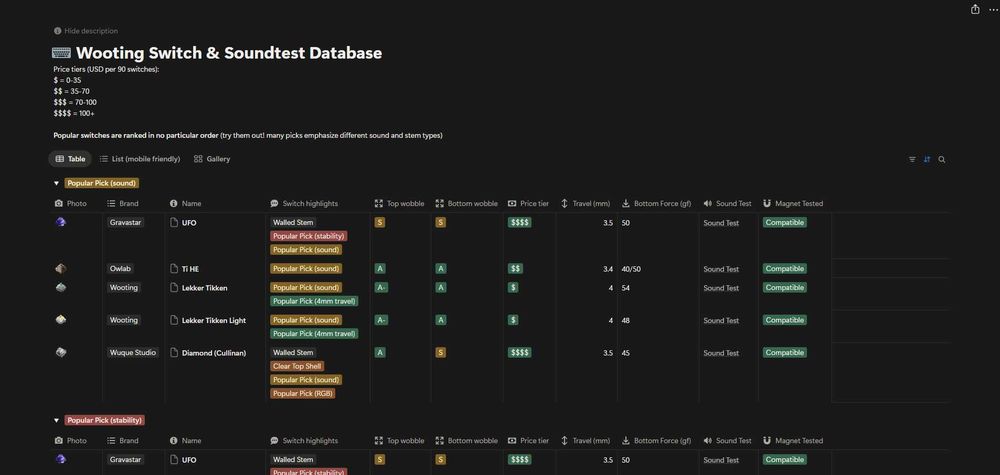Click the Diamond (Cullinan) page icon
The image size is (1000, 475).
174,353
